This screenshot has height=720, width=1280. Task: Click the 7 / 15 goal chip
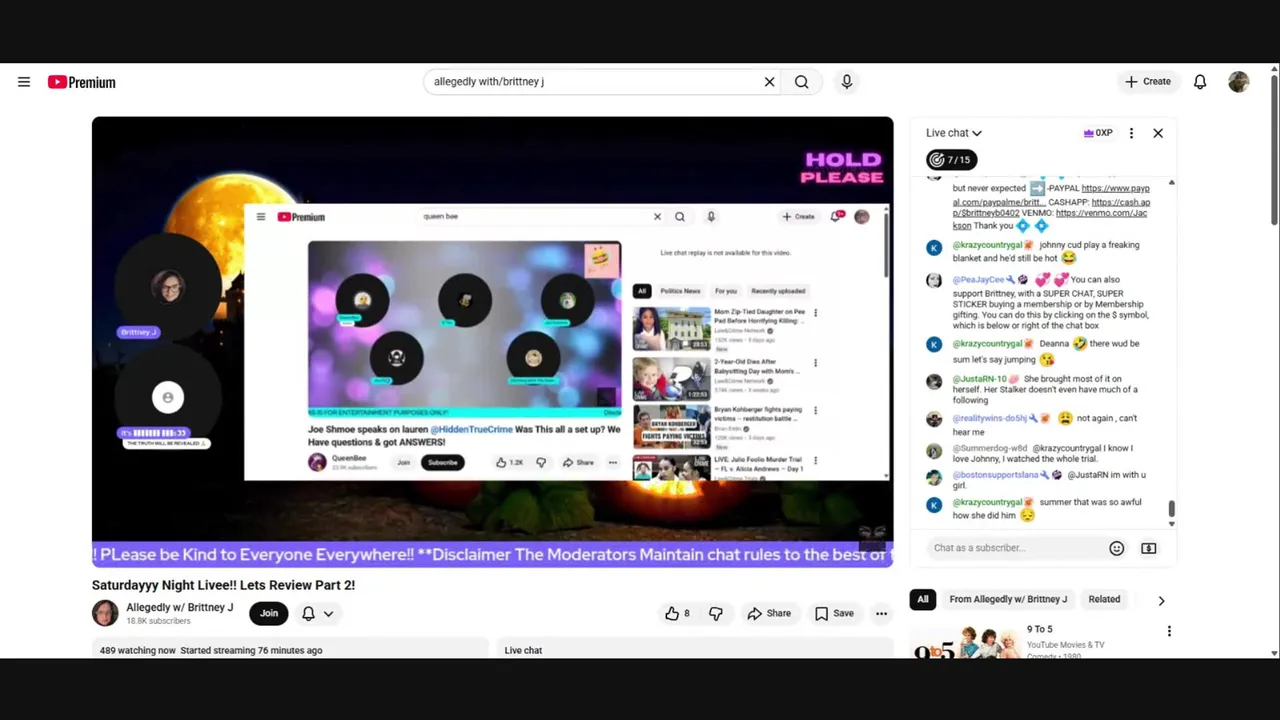click(x=950, y=160)
